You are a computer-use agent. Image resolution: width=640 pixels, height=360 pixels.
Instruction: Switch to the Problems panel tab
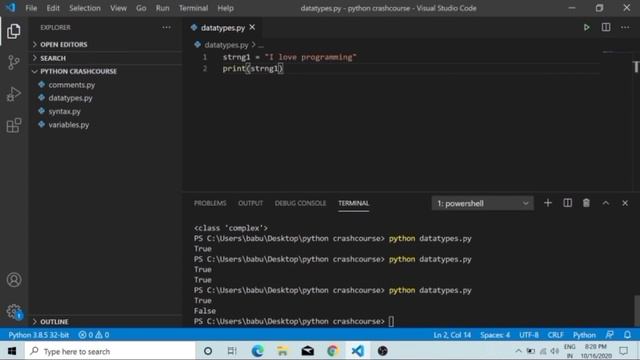pos(210,203)
